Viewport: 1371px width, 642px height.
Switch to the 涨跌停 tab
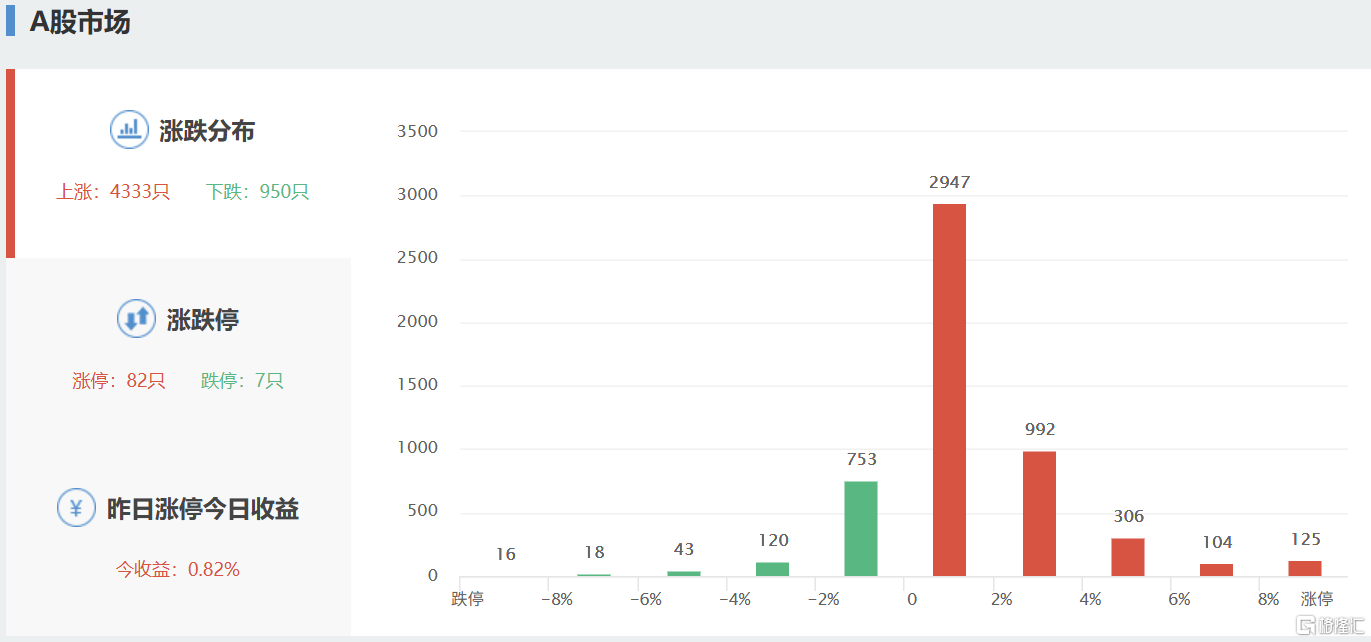[203, 320]
